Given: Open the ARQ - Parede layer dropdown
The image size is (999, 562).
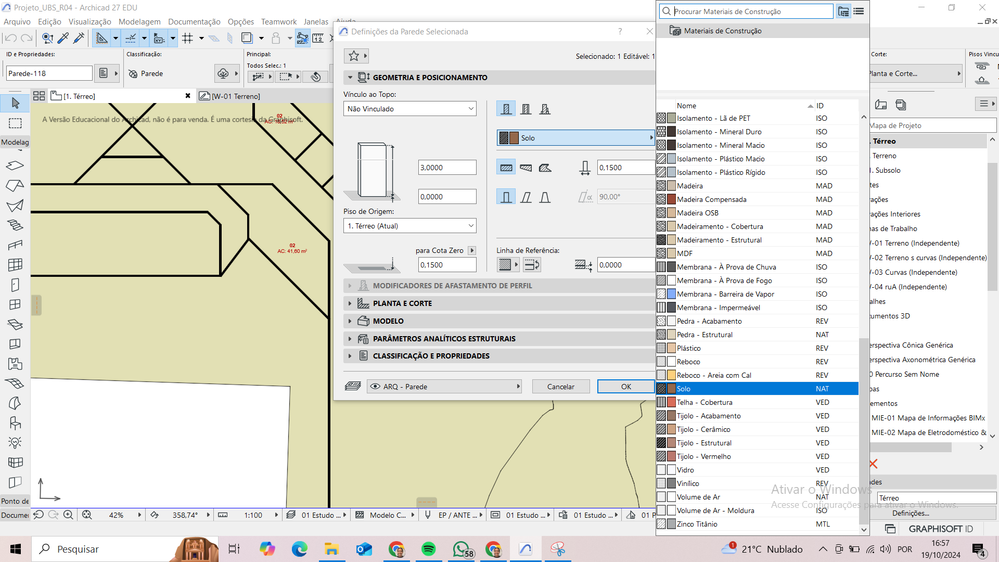Looking at the screenshot, I should (444, 386).
